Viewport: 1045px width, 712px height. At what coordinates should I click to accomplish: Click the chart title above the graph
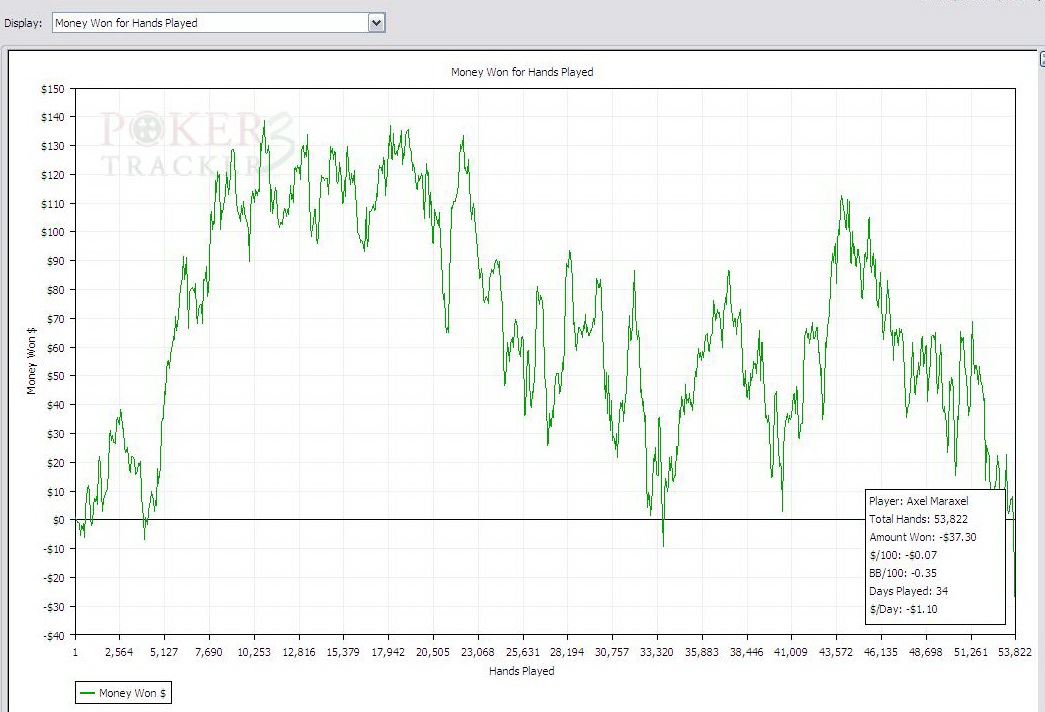click(x=522, y=72)
